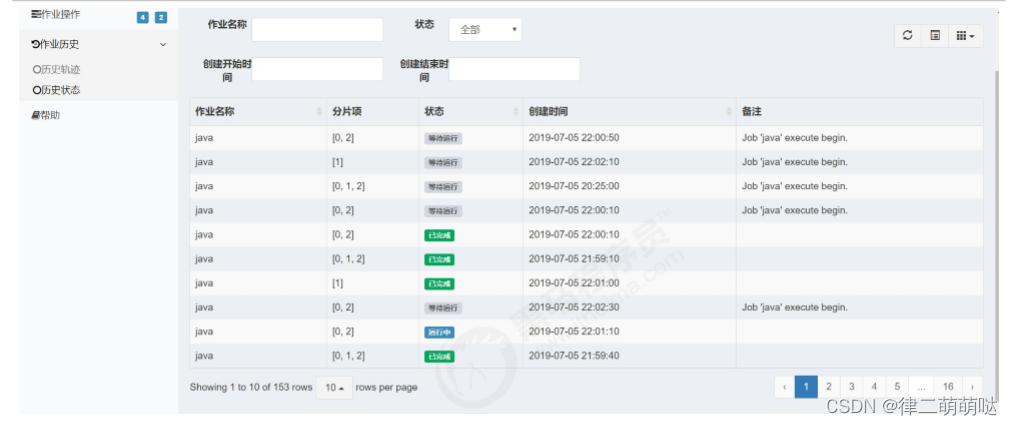Viewport: 1013px width, 425px height.
Task: Click 已完成 badge in 21:59:40 row
Action: tap(439, 356)
